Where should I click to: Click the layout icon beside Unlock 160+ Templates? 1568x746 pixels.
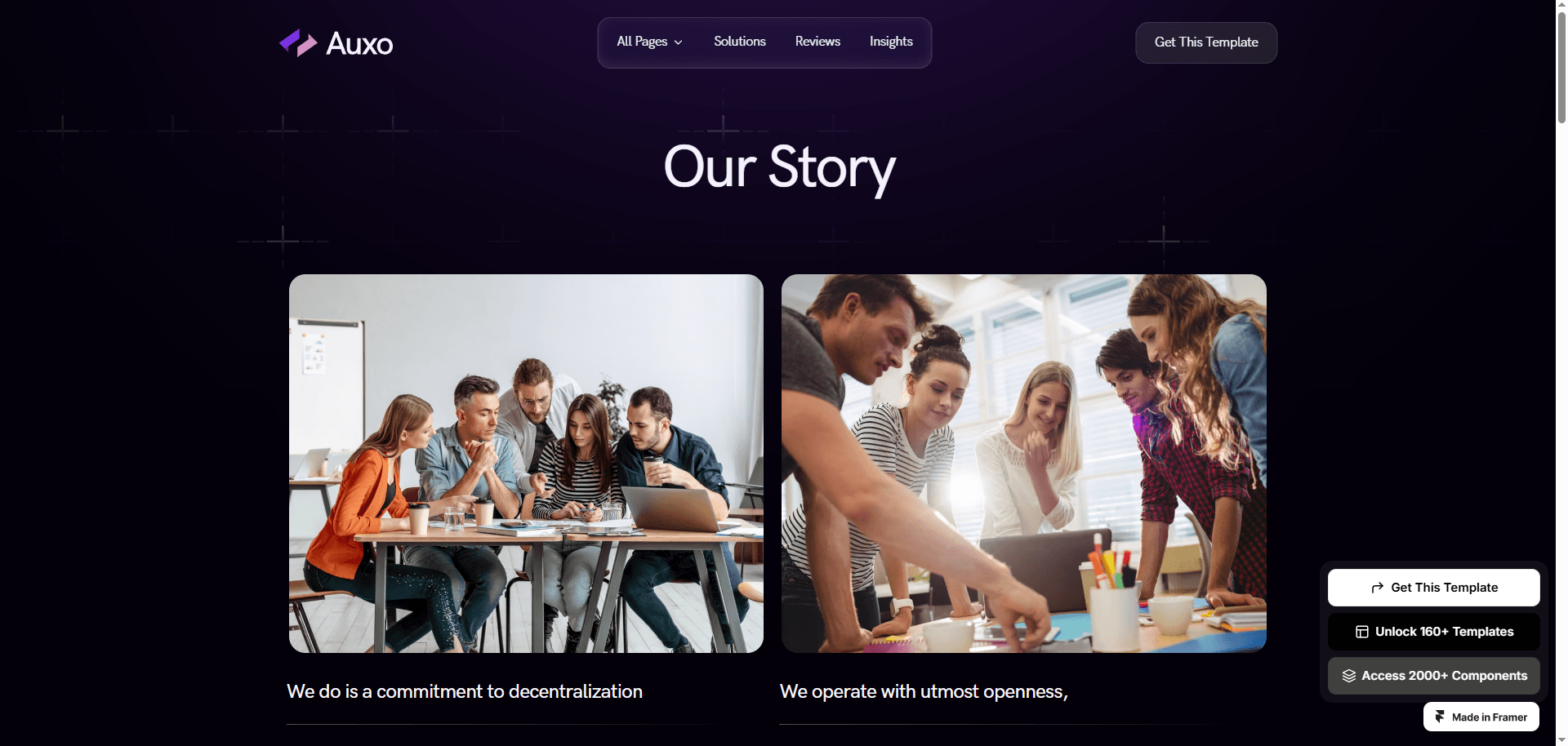[1362, 632]
